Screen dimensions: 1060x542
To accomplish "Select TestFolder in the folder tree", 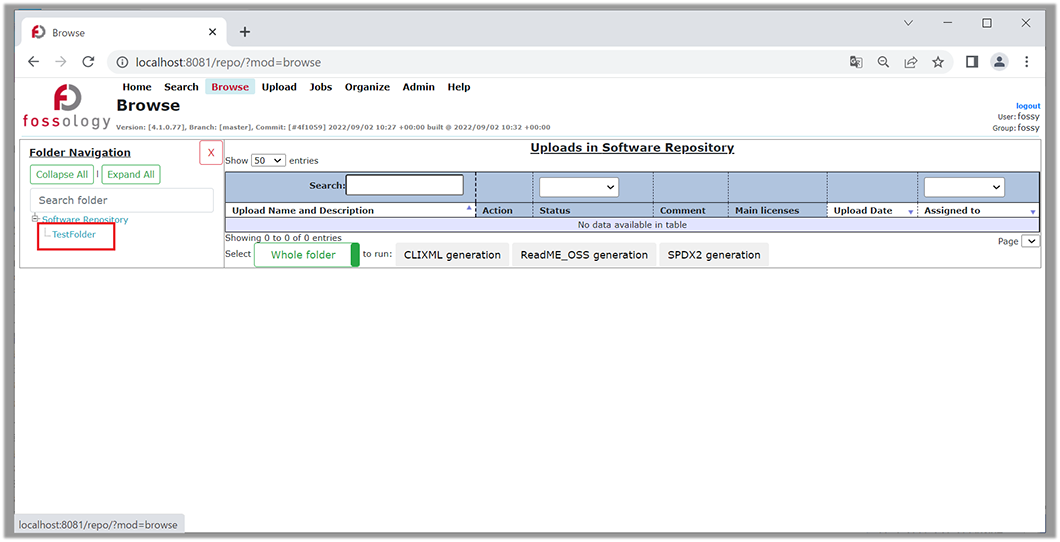I will coord(74,234).
